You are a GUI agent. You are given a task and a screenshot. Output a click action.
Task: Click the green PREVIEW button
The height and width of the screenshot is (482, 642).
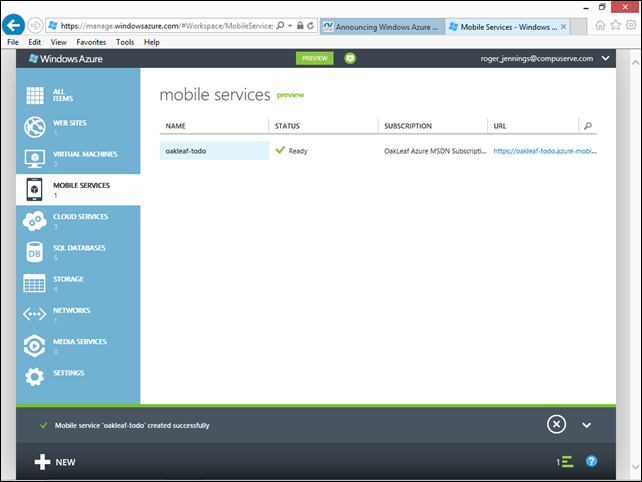point(314,59)
